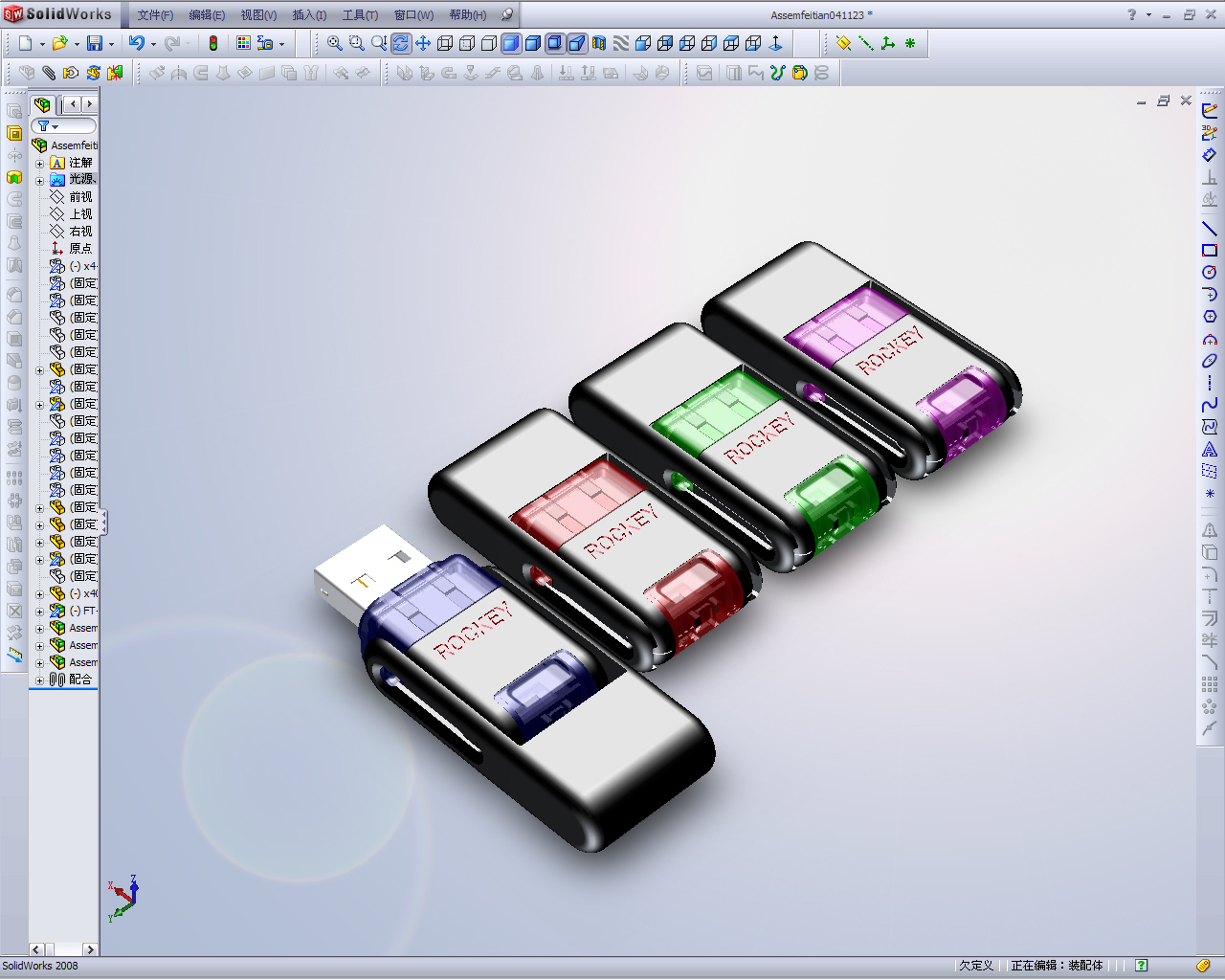
Task: Select the 右视 plane in tree
Action: pos(73,232)
